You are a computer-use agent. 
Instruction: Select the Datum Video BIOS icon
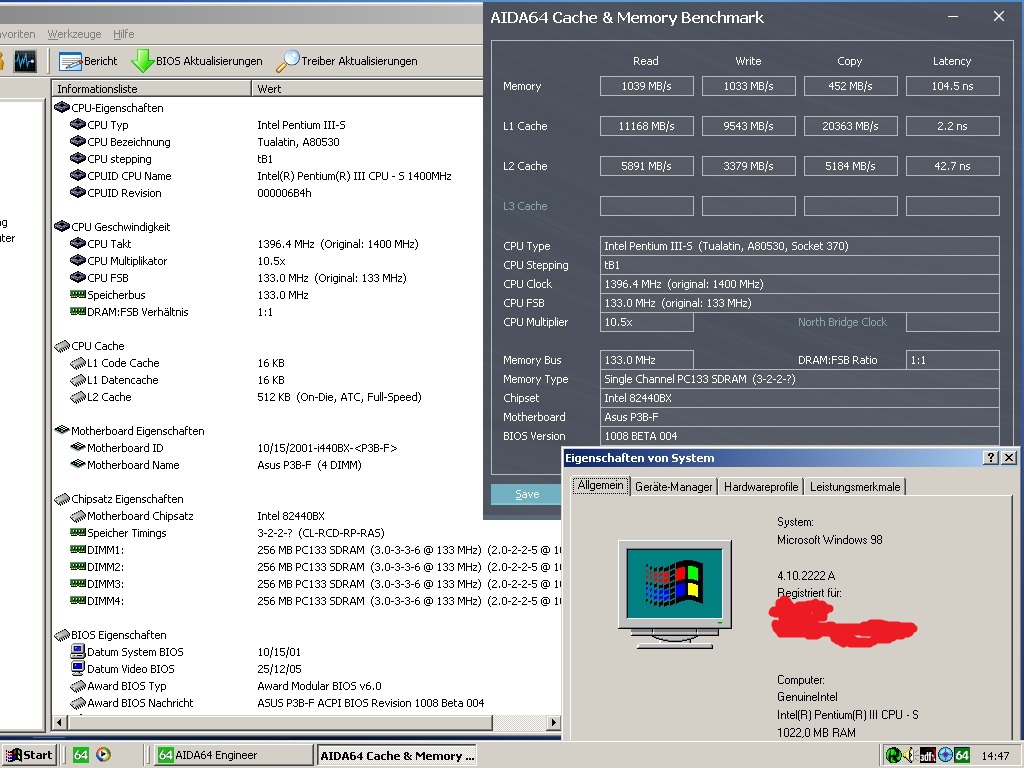(78, 668)
